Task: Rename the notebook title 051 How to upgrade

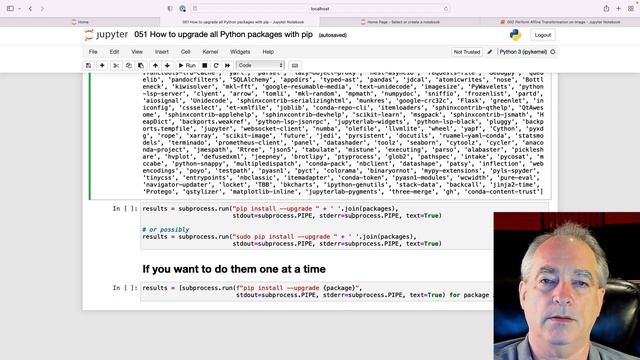Action: [x=223, y=35]
